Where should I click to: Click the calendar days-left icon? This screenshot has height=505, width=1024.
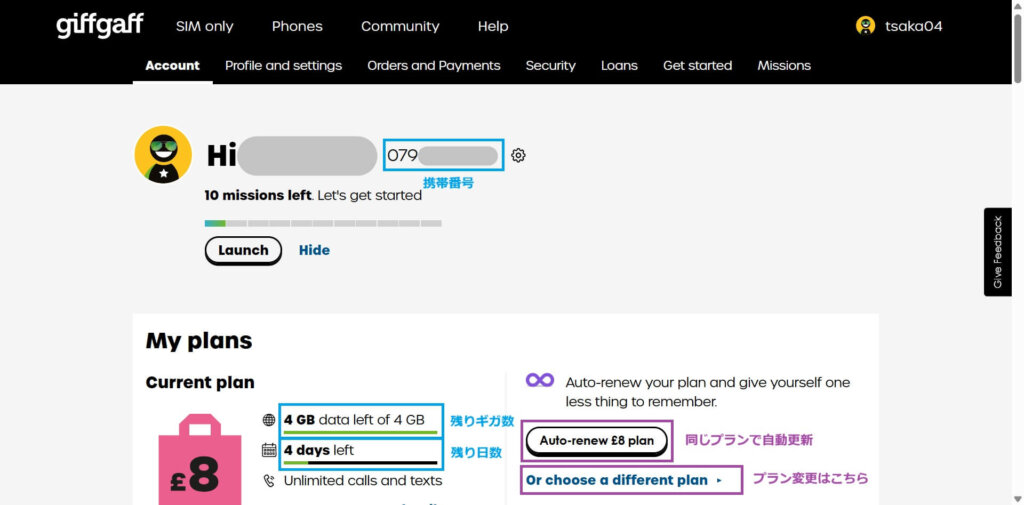[x=268, y=450]
